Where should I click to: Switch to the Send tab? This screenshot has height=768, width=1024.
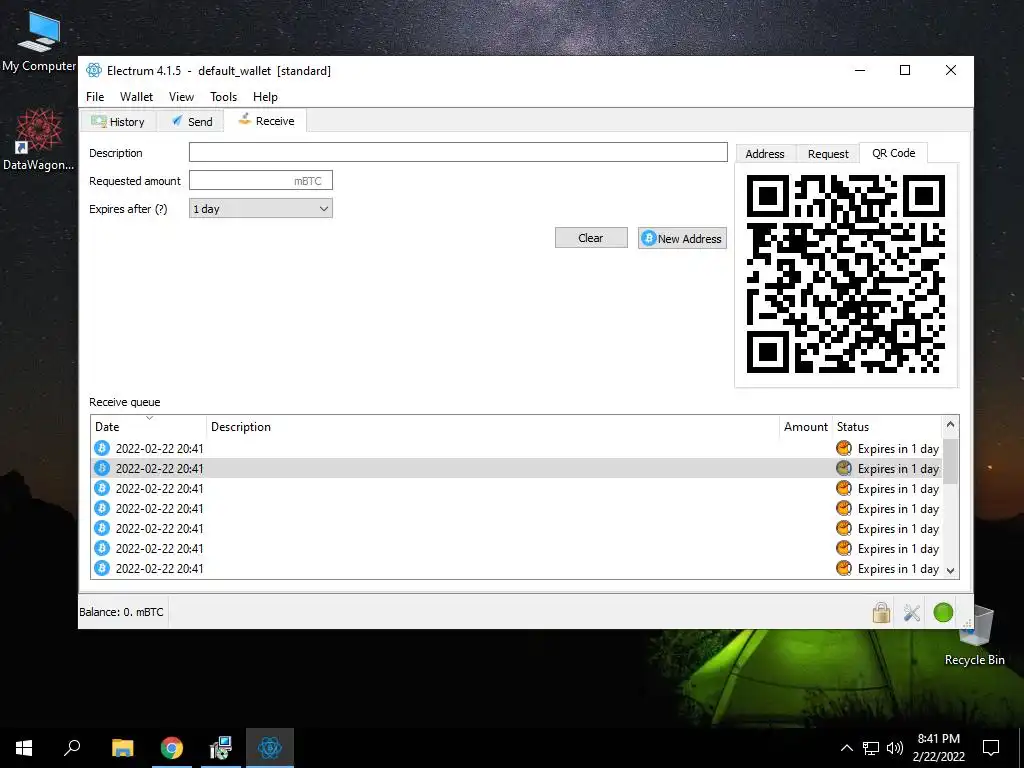(191, 121)
